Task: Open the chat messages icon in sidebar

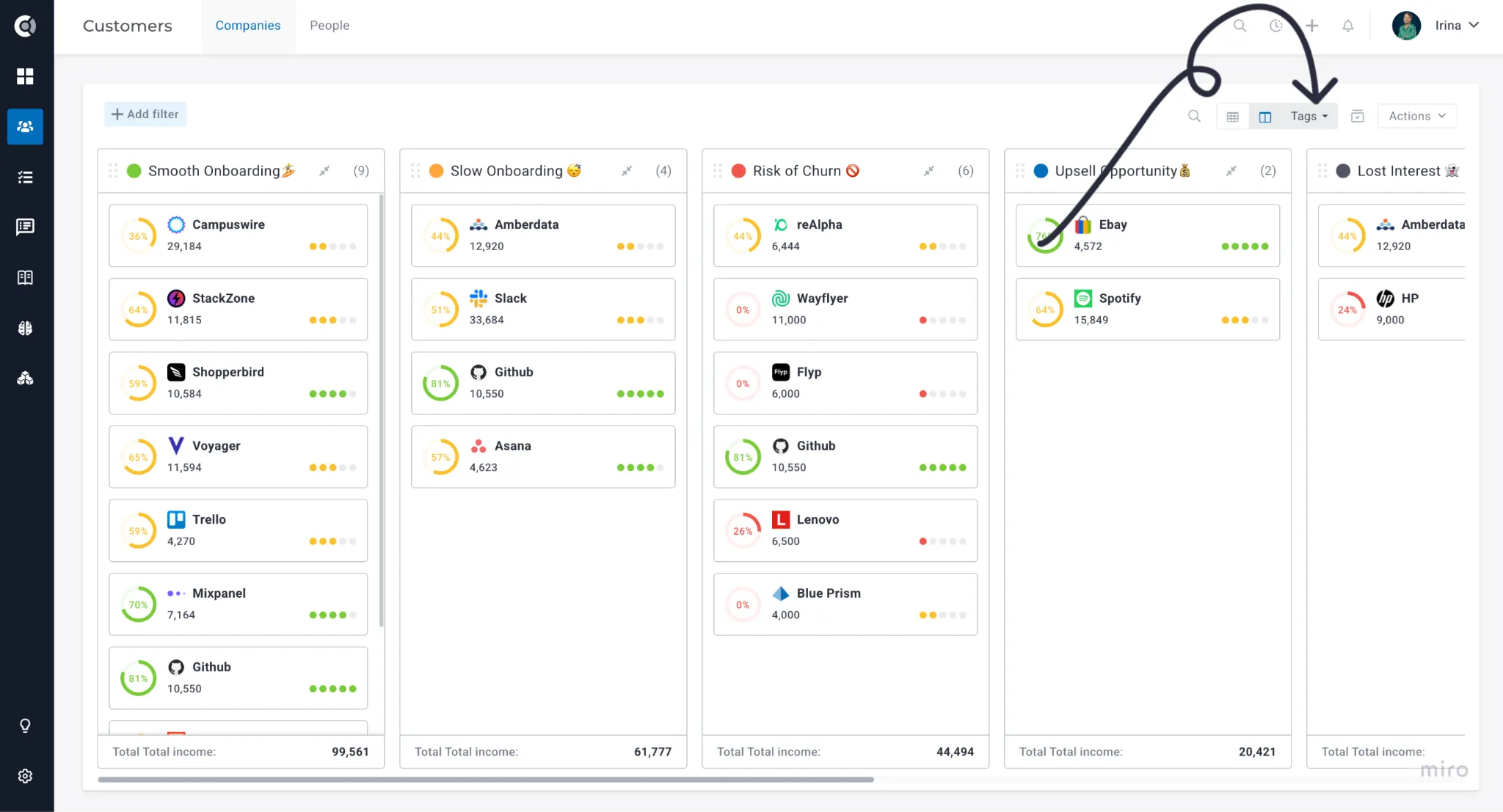Action: coord(25,227)
